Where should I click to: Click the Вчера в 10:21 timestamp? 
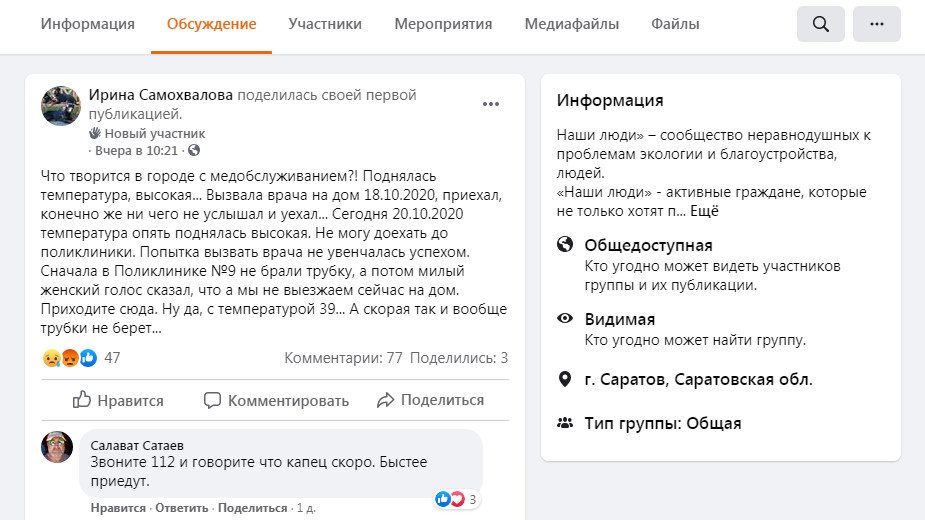136,151
